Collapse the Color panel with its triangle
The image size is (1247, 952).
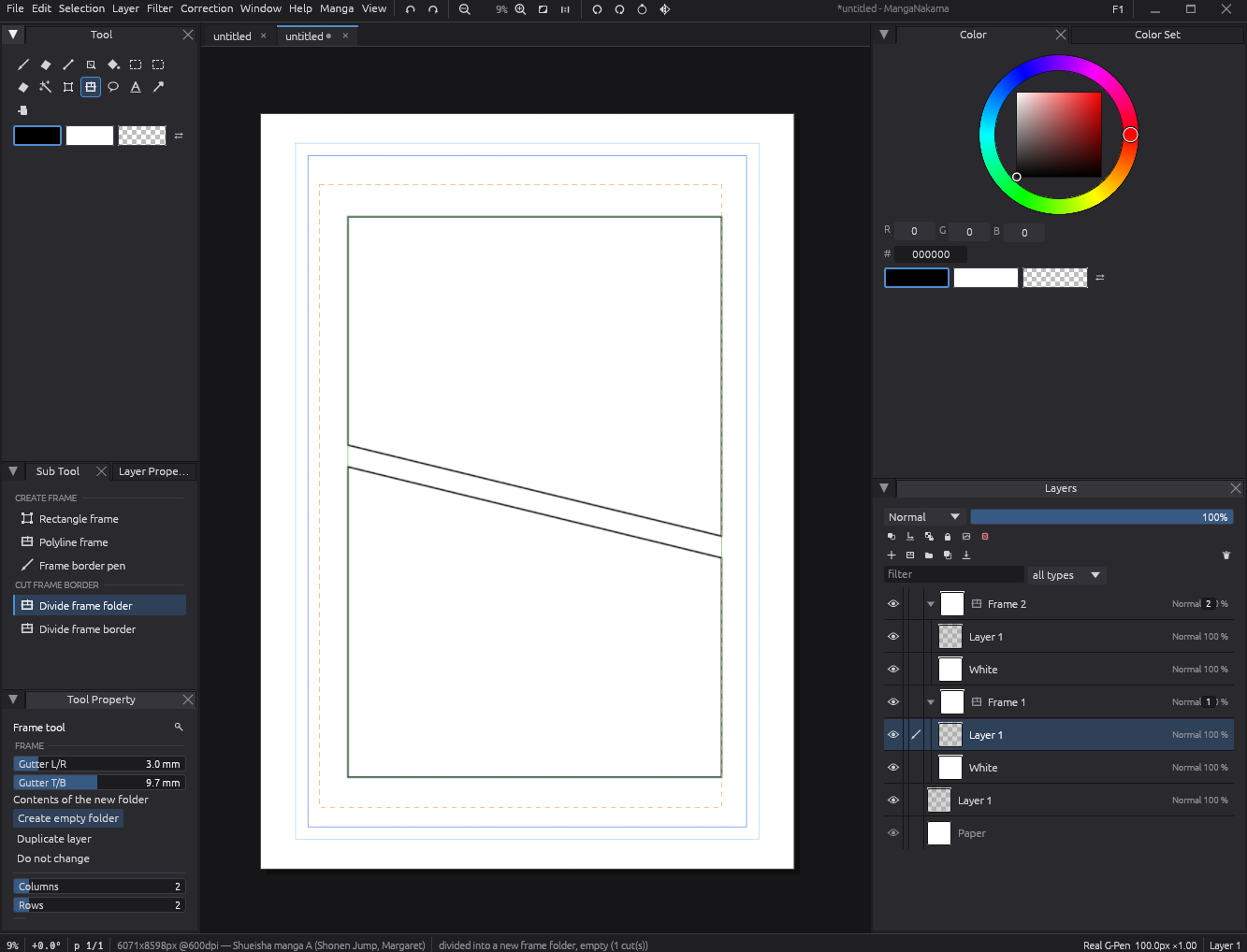884,35
